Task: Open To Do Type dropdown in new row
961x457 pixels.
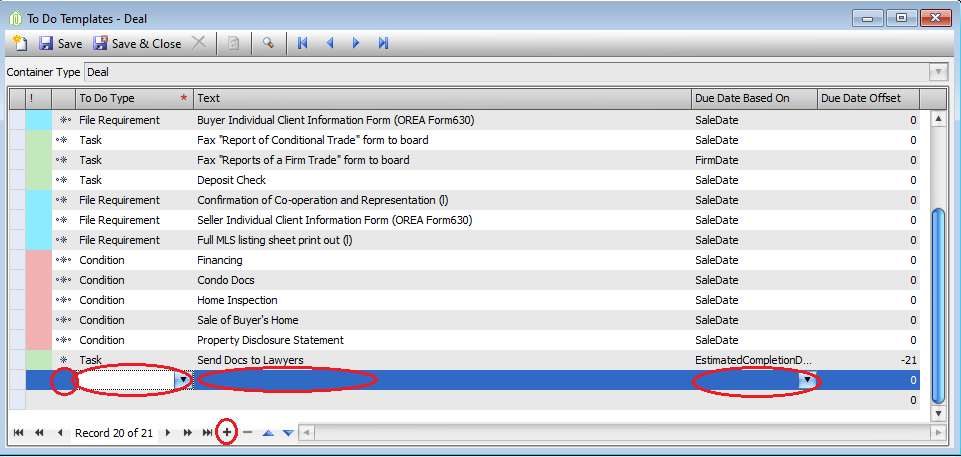Action: coord(183,380)
